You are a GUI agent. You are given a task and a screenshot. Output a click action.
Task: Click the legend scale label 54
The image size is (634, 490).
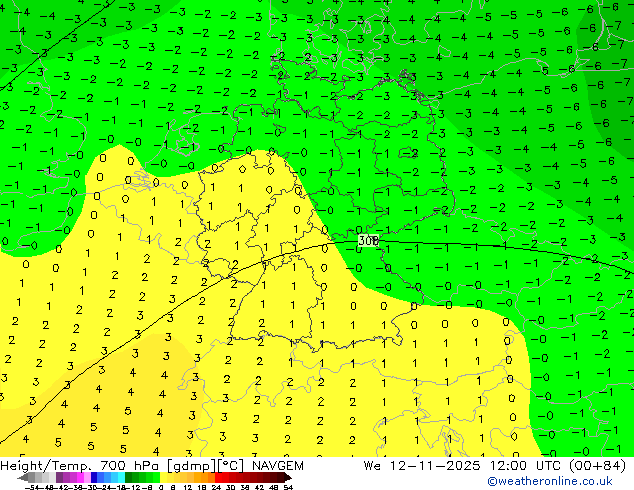coord(287,487)
